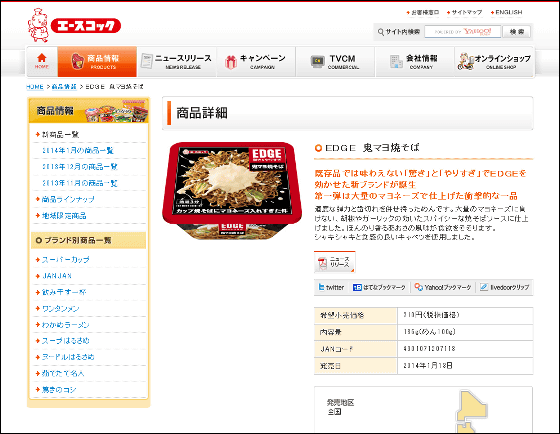Viewport: 560px width, 434px height.
Task: Open January 2014 product list link
Action: pyautogui.click(x=78, y=150)
